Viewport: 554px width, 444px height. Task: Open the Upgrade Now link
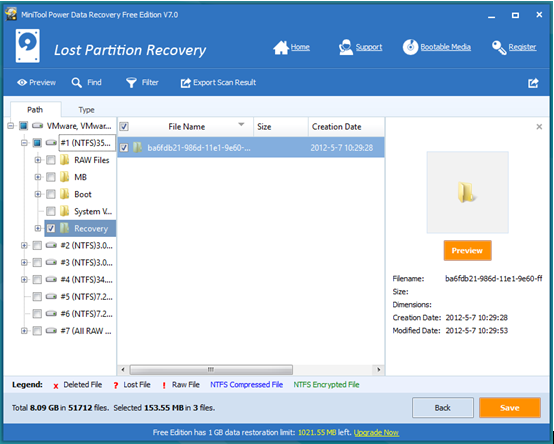pyautogui.click(x=376, y=432)
